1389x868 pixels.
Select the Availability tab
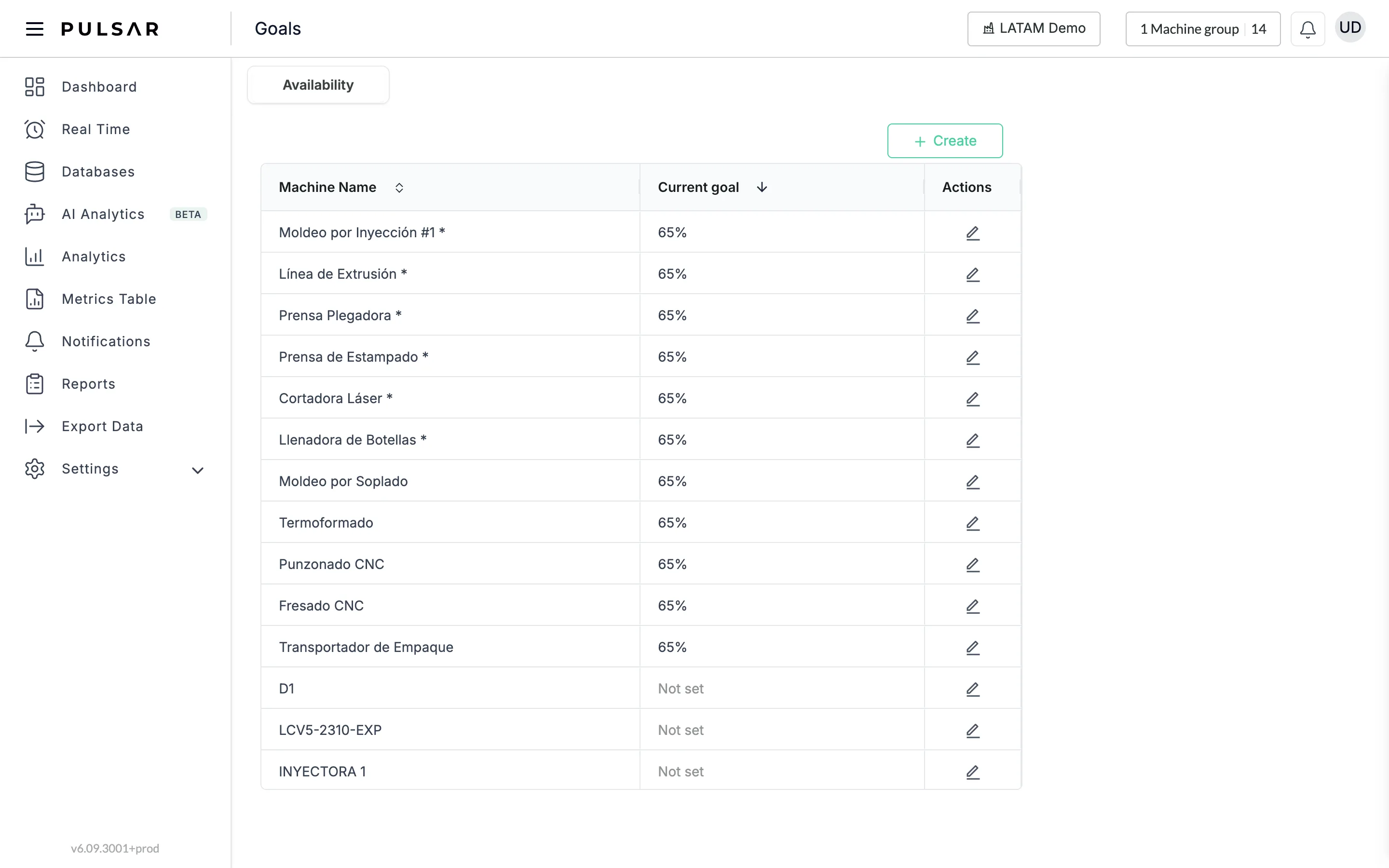point(318,85)
